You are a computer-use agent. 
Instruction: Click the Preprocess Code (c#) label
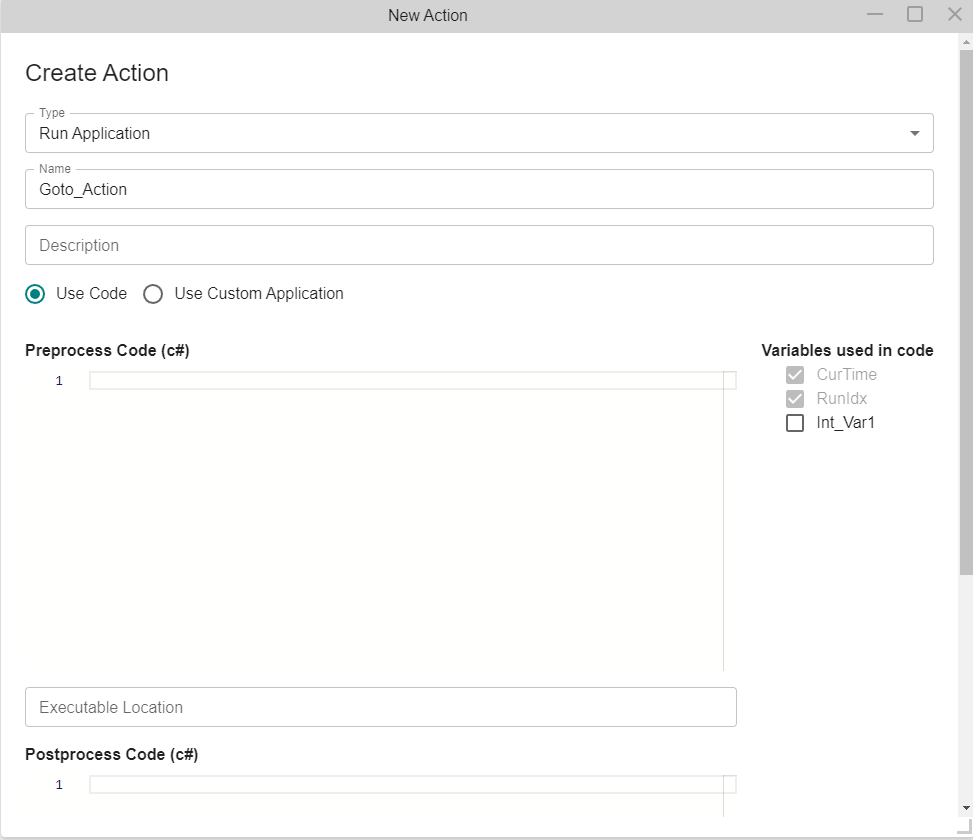pos(107,351)
